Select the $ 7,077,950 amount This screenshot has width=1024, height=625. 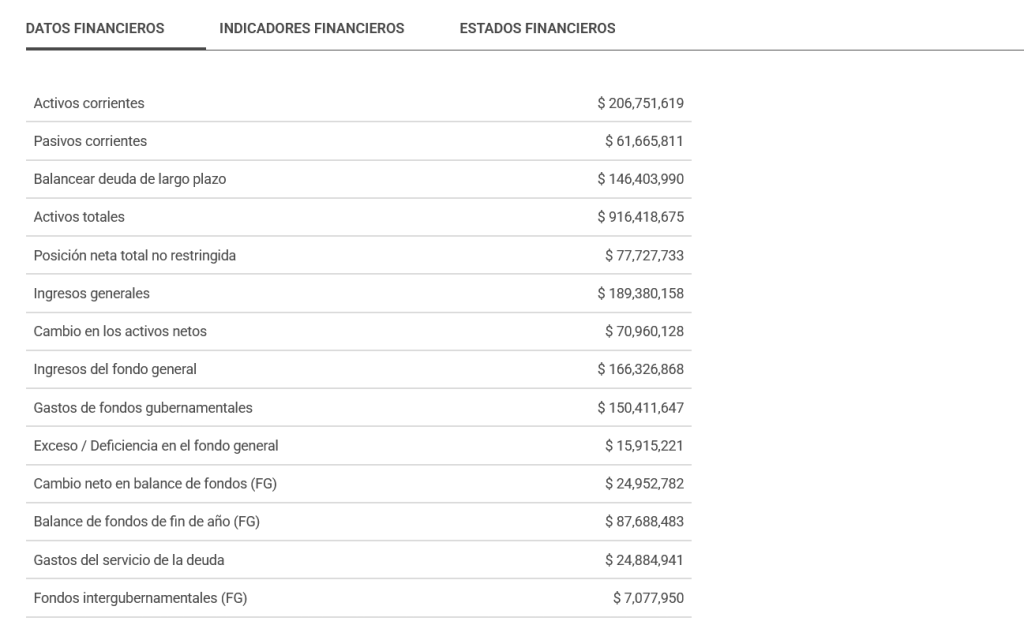(x=648, y=598)
